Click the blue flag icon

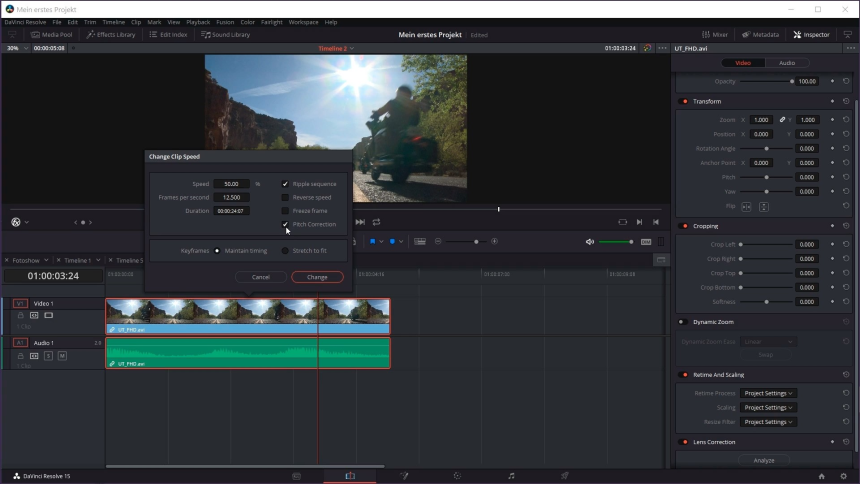pyautogui.click(x=372, y=241)
